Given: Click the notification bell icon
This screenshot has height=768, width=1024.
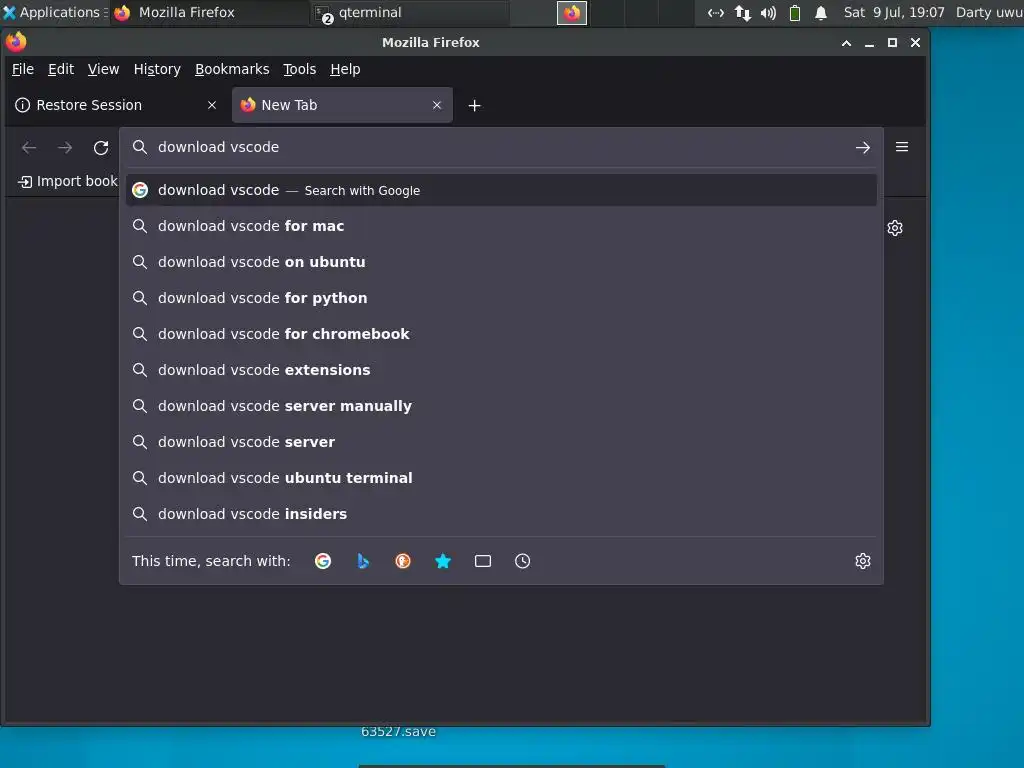Looking at the screenshot, I should pyautogui.click(x=821, y=12).
